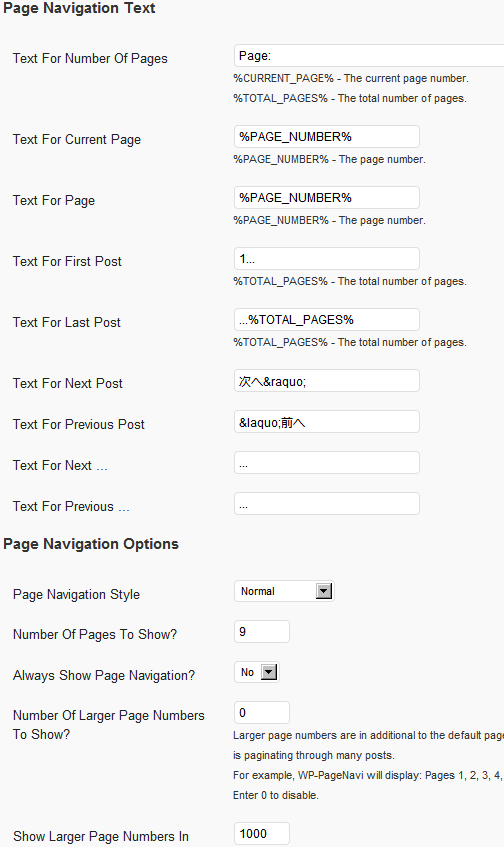The height and width of the screenshot is (847, 504).
Task: Click the Text For Next Post input
Action: tap(327, 381)
